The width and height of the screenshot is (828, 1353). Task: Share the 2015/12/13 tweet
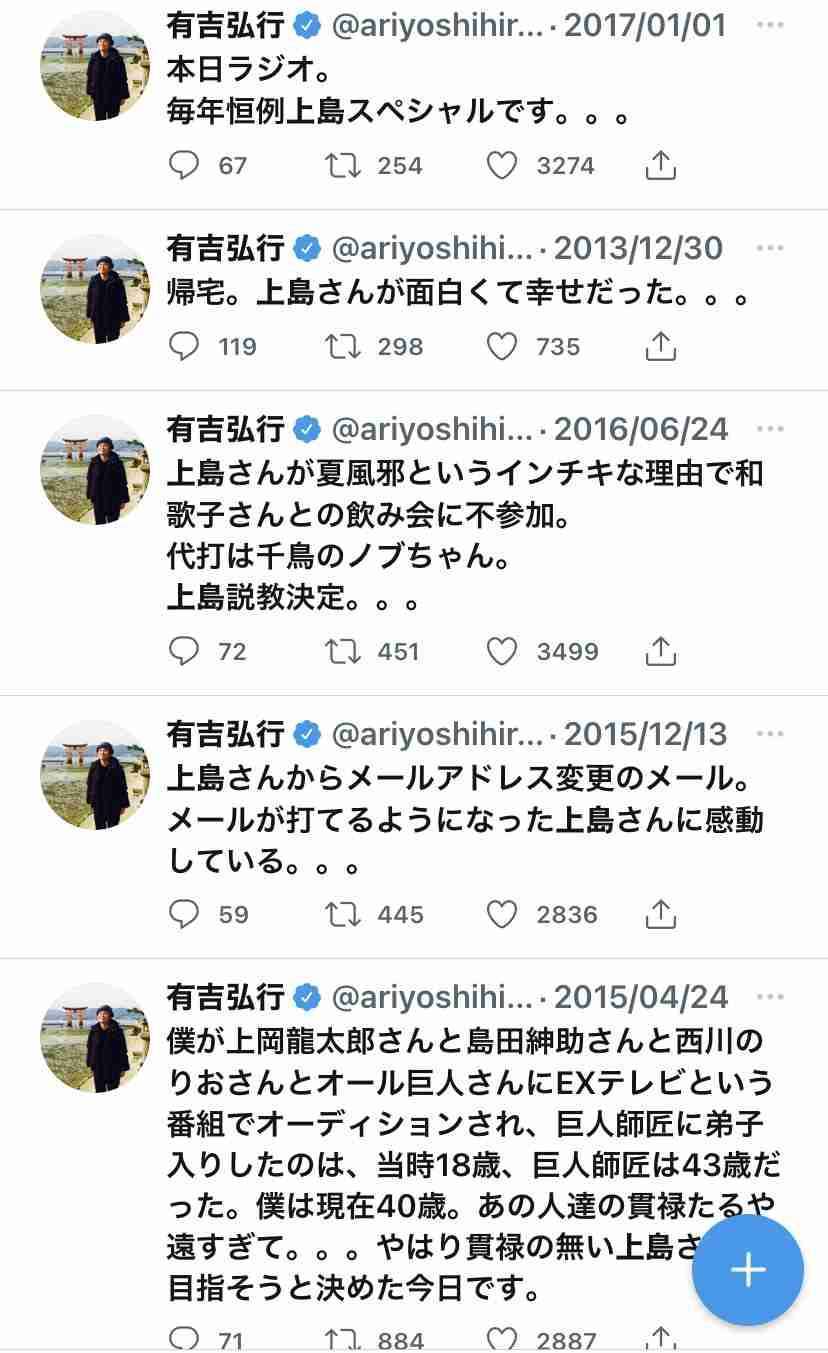[660, 914]
